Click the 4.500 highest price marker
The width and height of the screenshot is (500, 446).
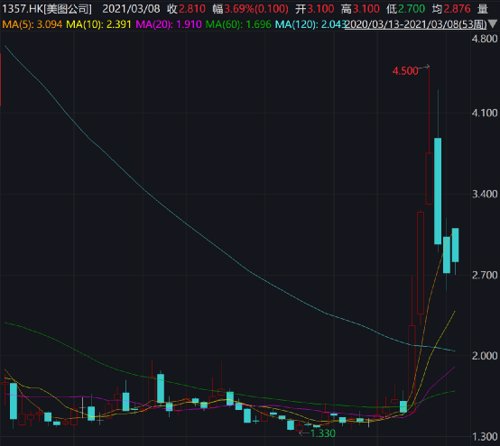tap(405, 71)
